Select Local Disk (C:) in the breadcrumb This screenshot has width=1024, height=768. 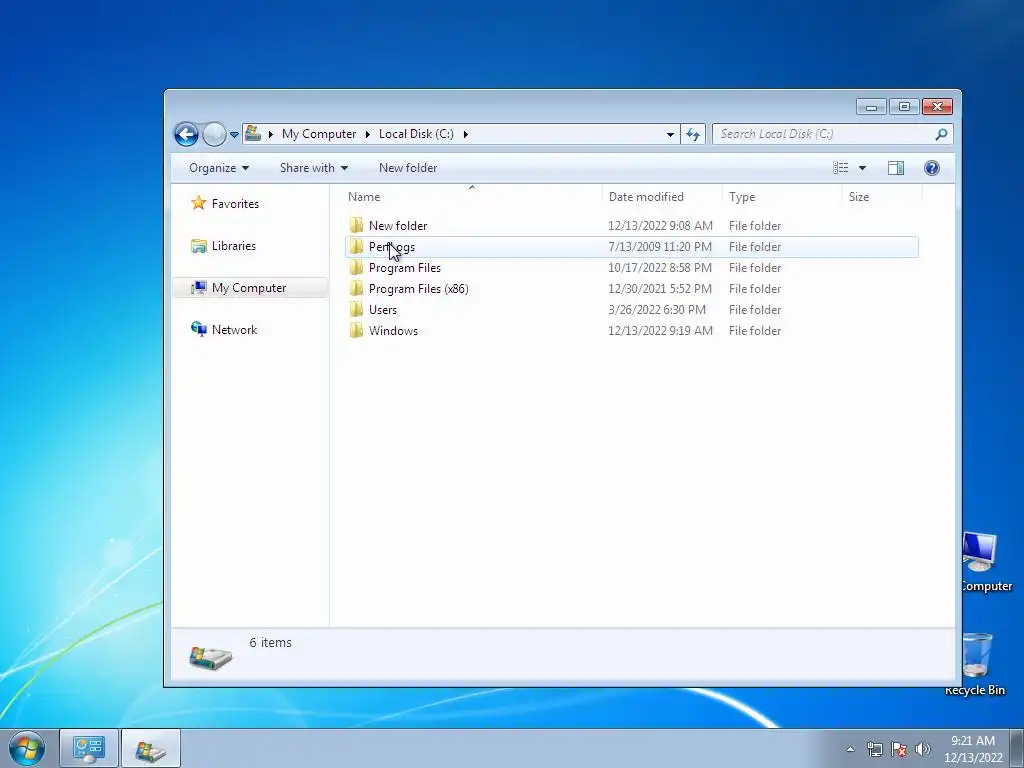coord(416,134)
